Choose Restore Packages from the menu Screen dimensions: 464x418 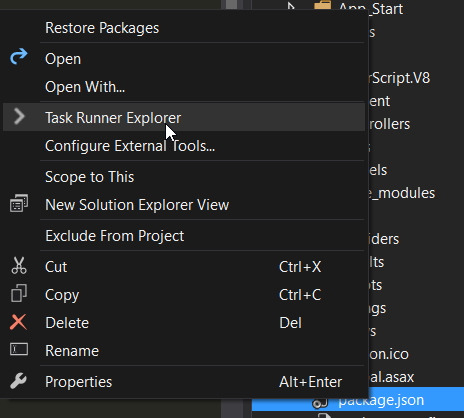183,28
